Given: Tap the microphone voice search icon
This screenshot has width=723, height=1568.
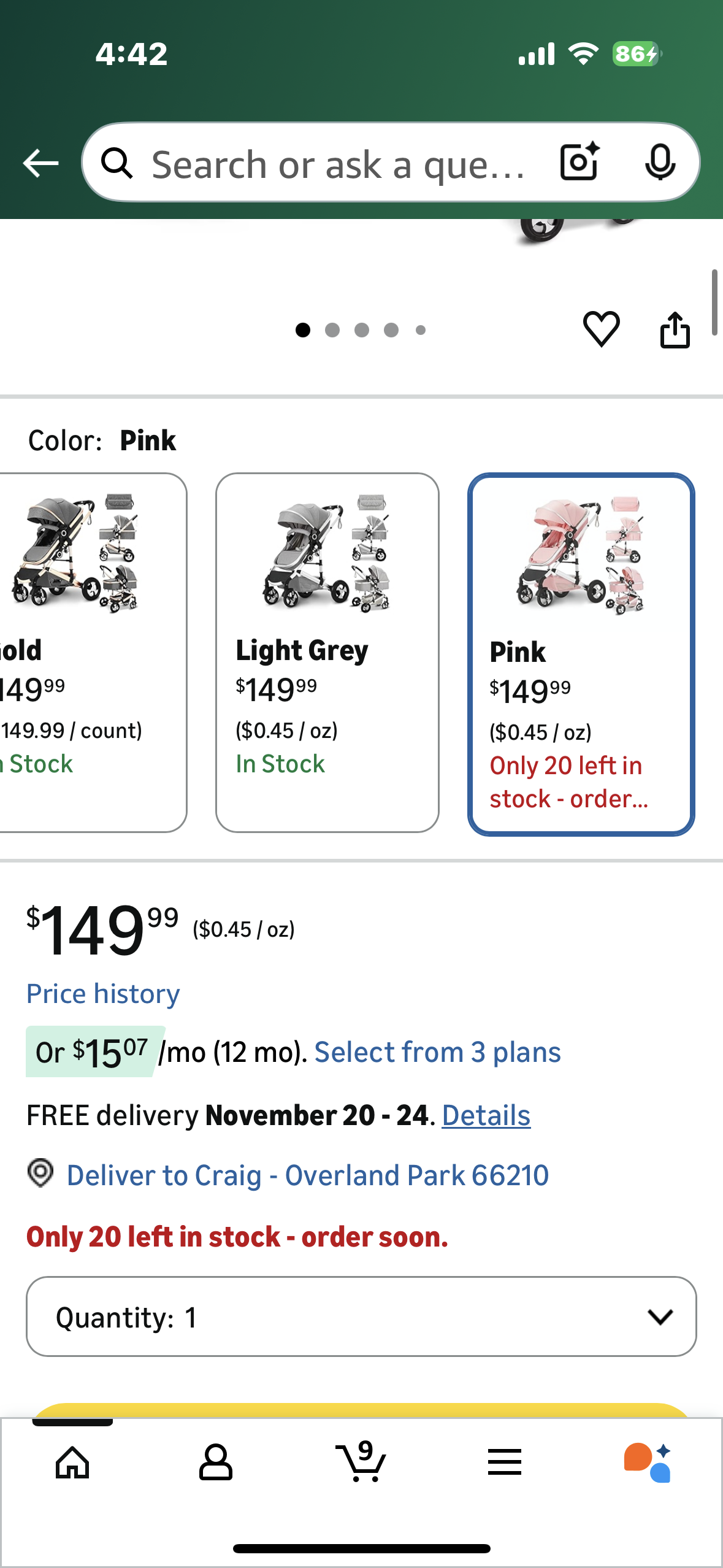Looking at the screenshot, I should pos(660,163).
